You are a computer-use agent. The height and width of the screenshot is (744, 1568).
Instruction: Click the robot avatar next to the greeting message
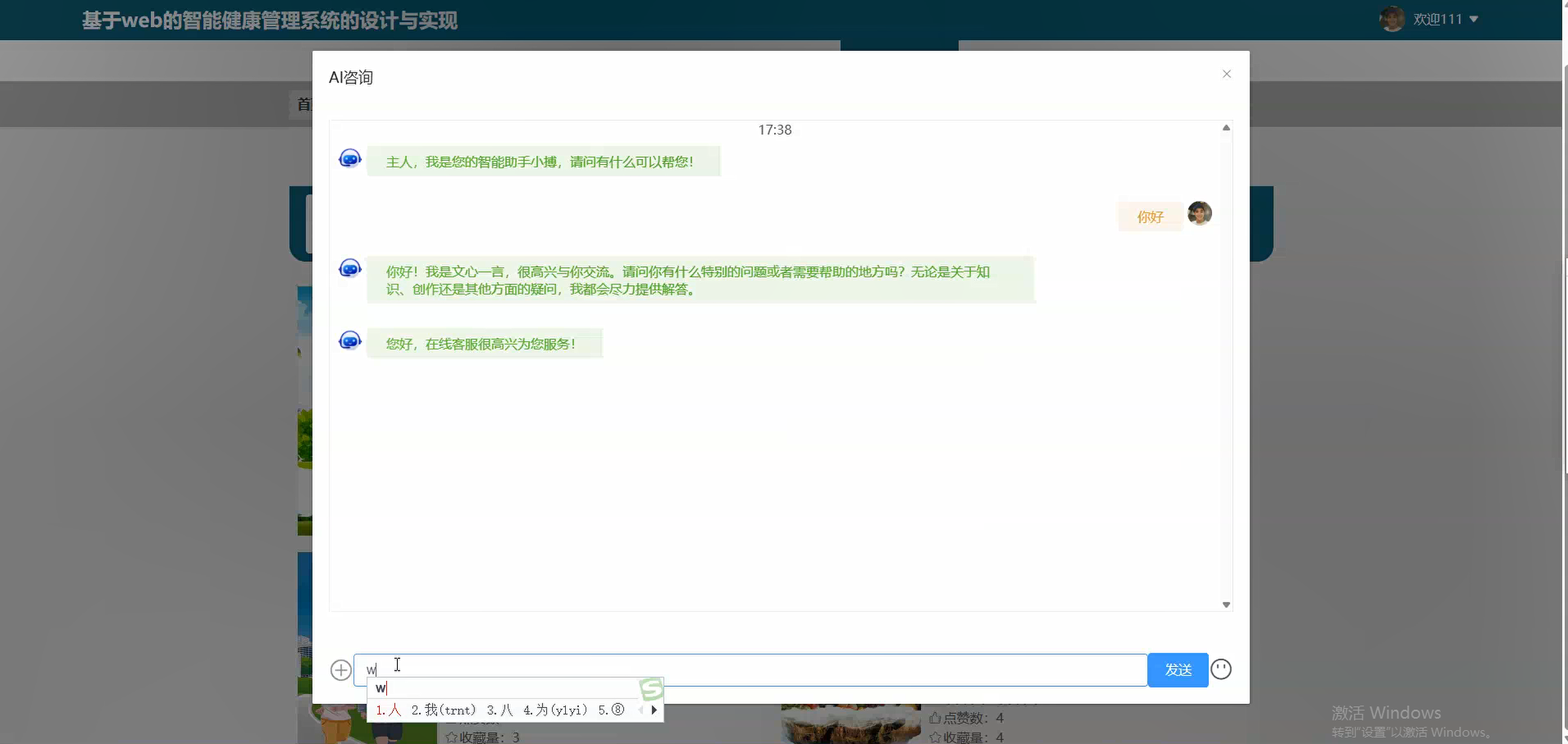pos(350,158)
